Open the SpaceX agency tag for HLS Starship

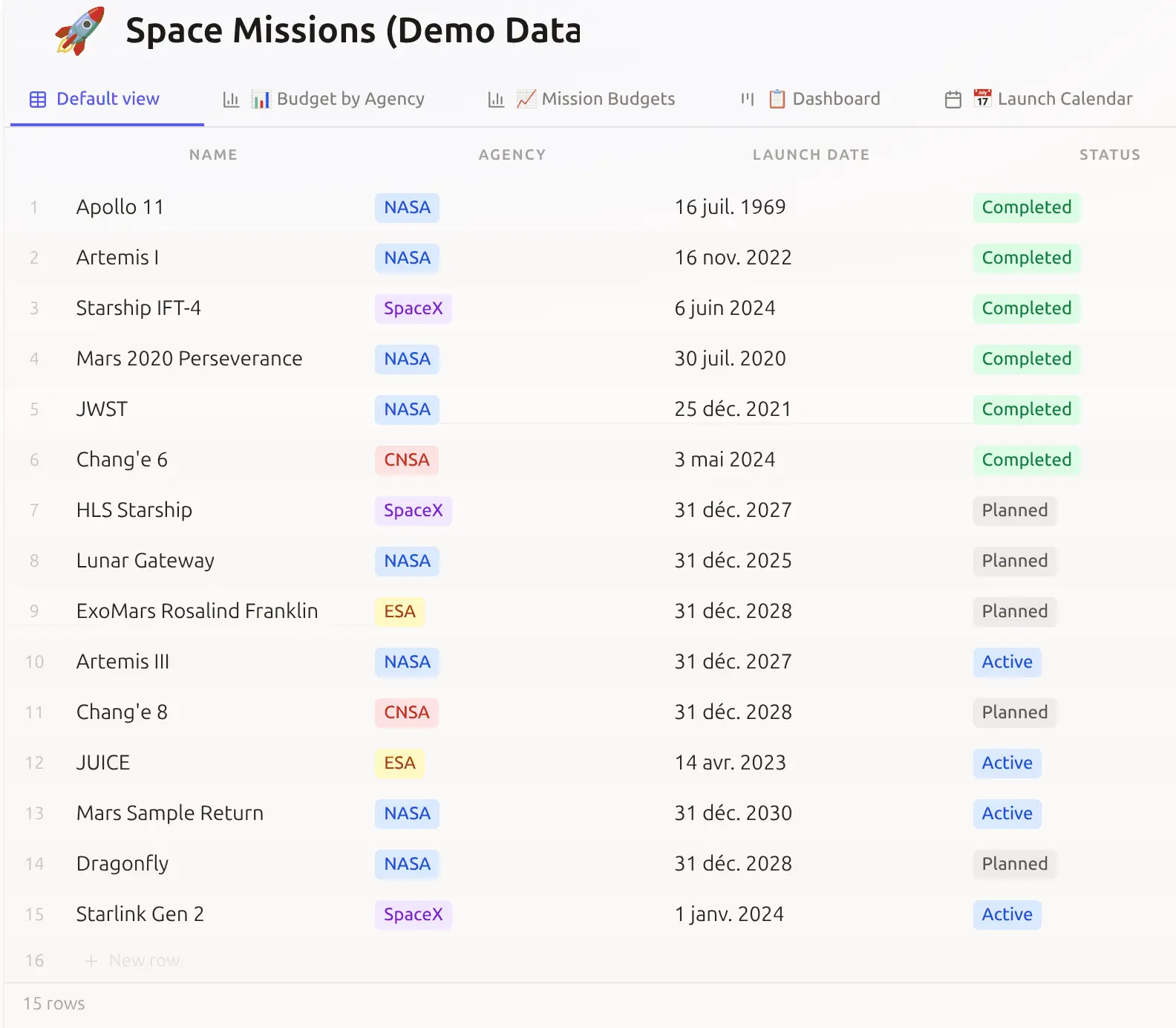[x=413, y=510]
